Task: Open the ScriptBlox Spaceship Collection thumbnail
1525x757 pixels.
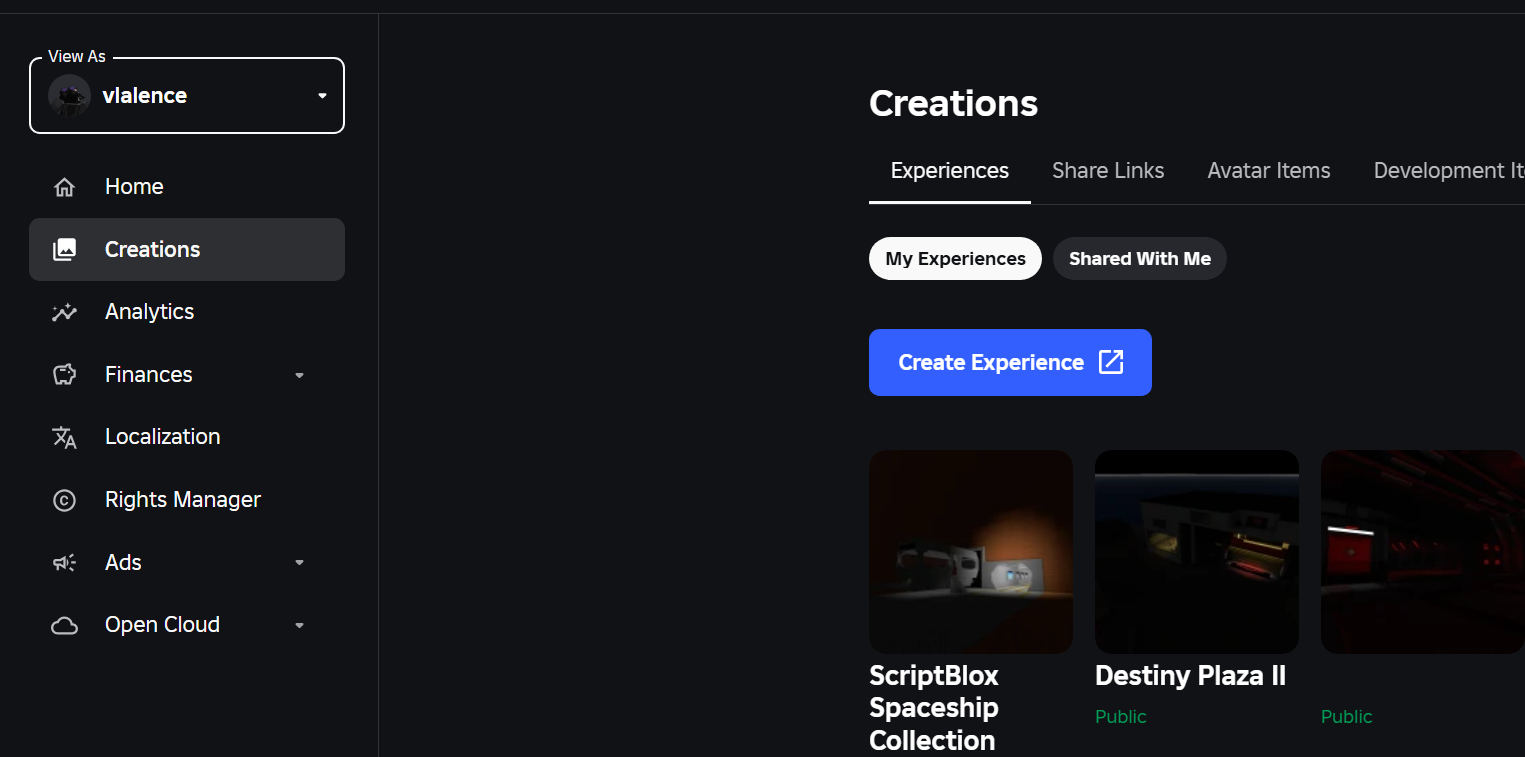Action: [x=970, y=551]
